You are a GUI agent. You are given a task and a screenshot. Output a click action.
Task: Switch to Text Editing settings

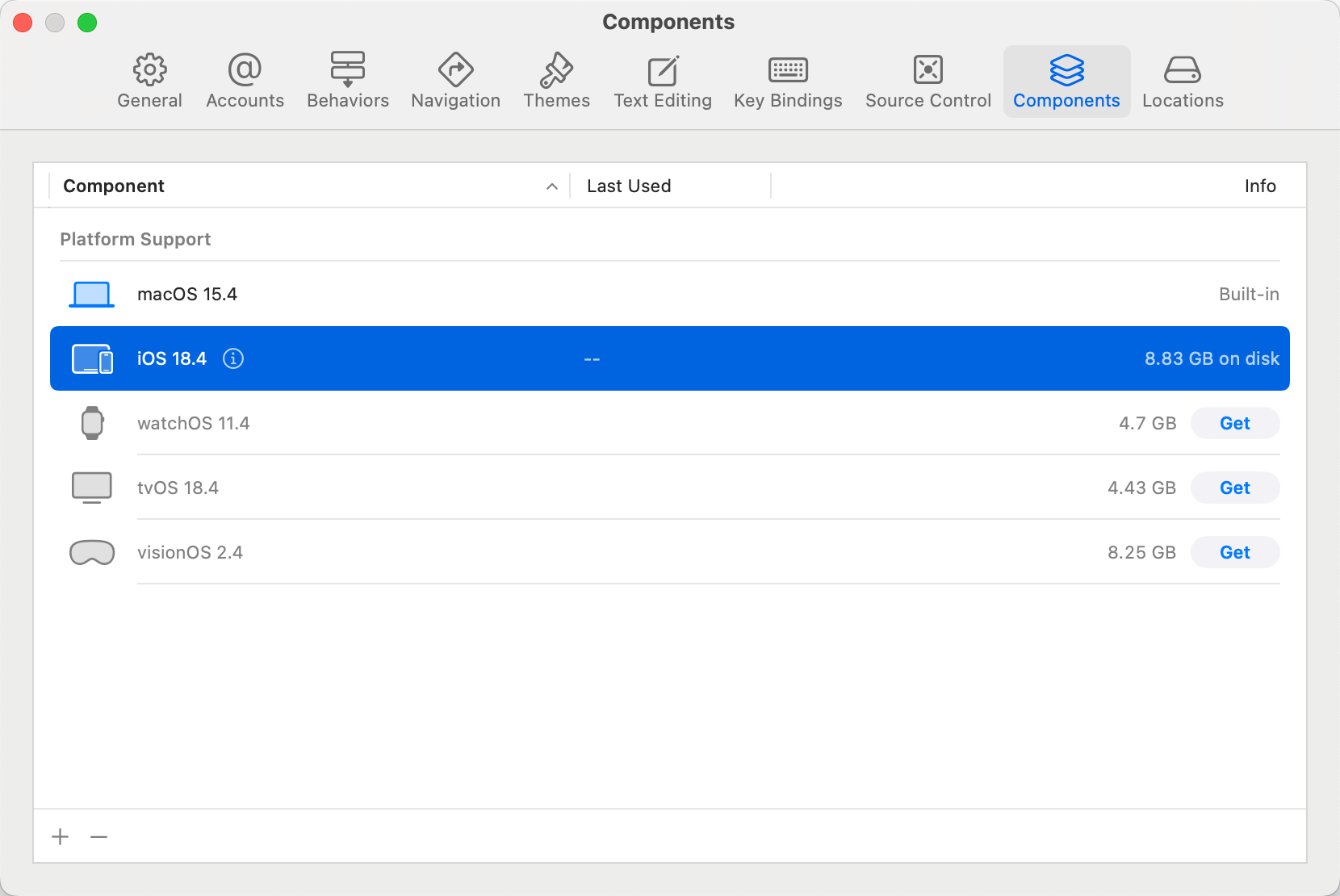pyautogui.click(x=662, y=82)
